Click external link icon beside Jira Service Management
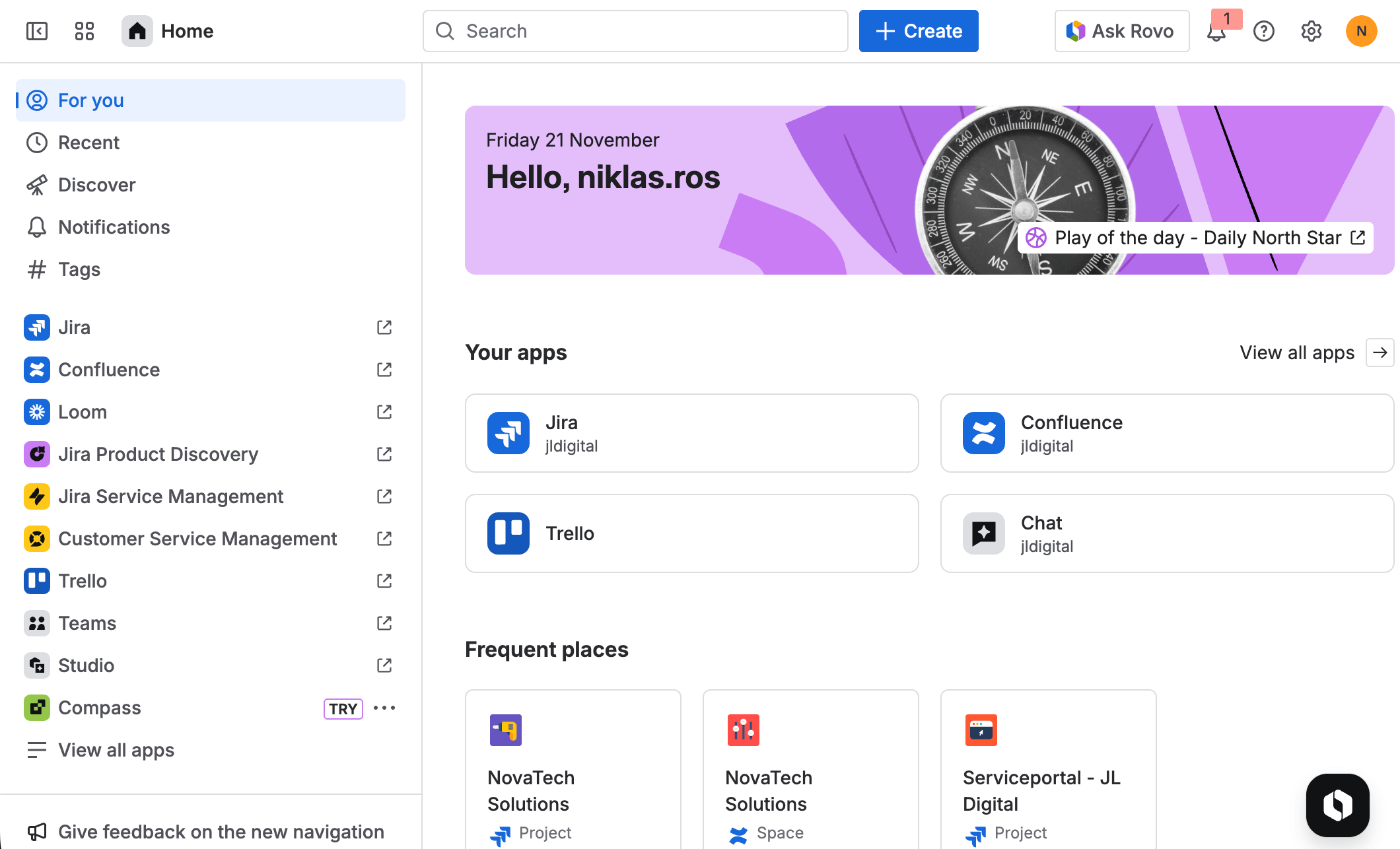Image resolution: width=1400 pixels, height=849 pixels. point(384,496)
